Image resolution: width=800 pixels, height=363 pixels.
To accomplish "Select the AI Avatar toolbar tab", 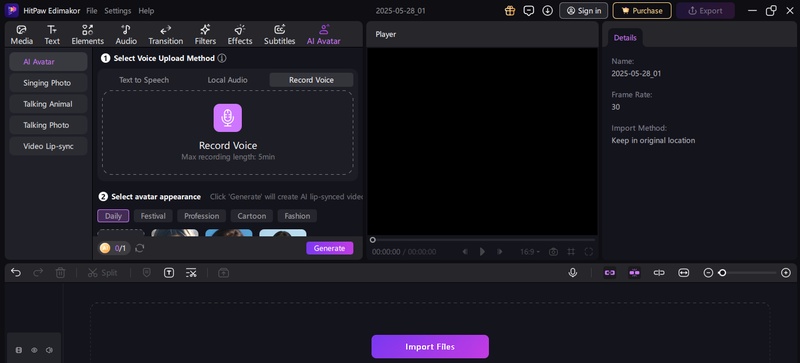I will click(x=323, y=35).
